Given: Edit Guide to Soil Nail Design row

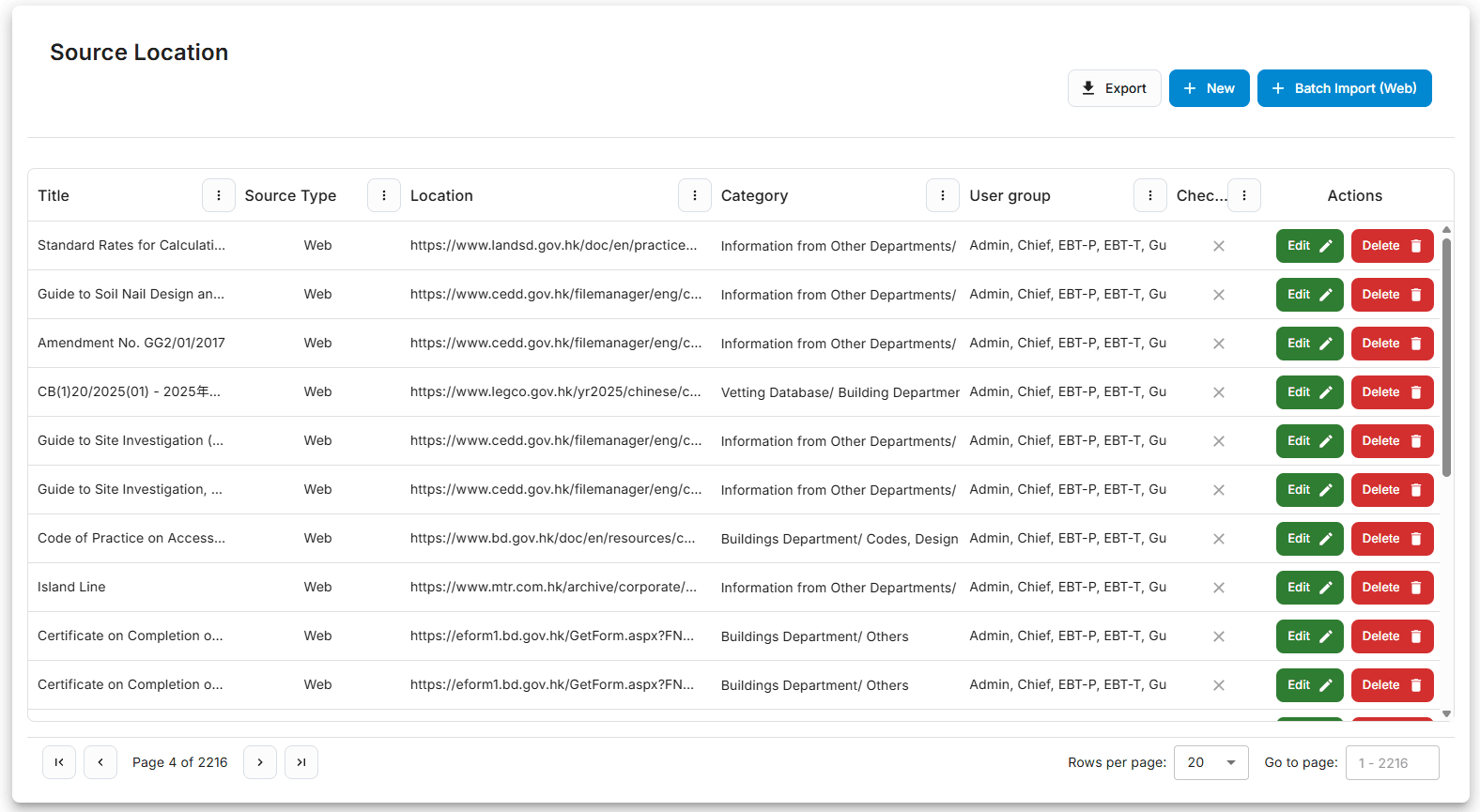Looking at the screenshot, I should [x=1310, y=295].
